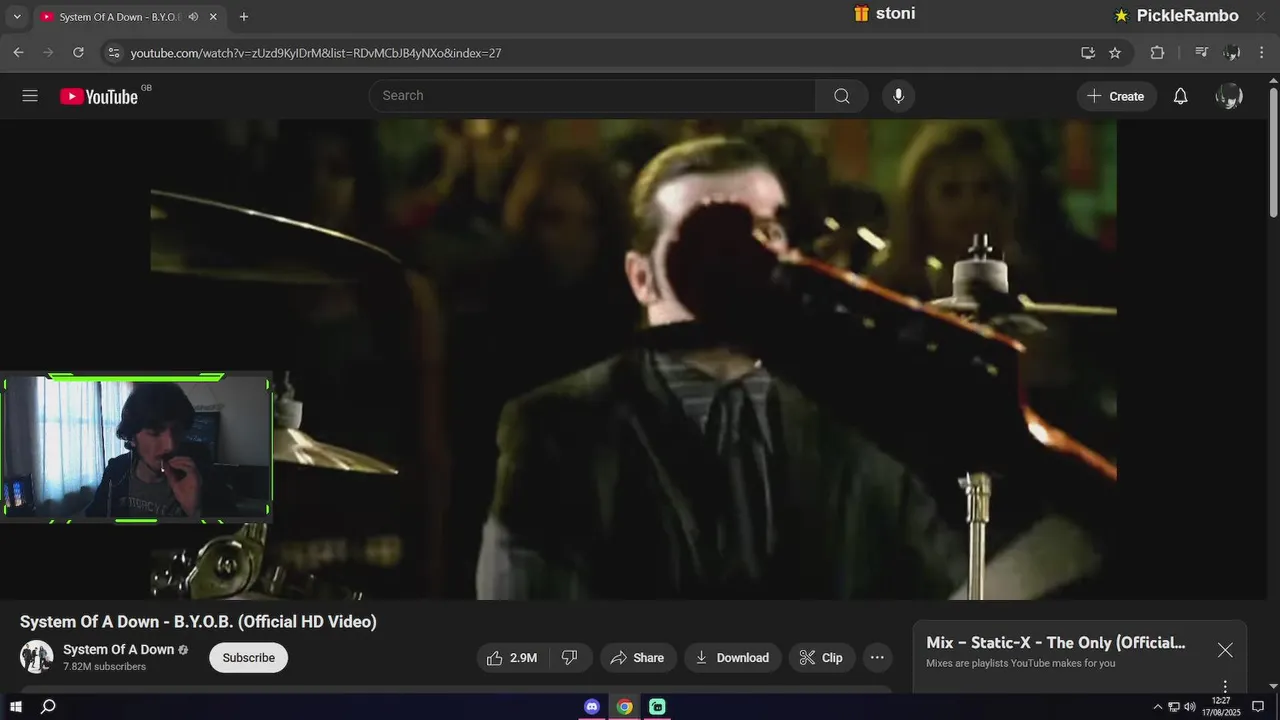Reload the current page
The width and height of the screenshot is (1280, 720).
(78, 52)
